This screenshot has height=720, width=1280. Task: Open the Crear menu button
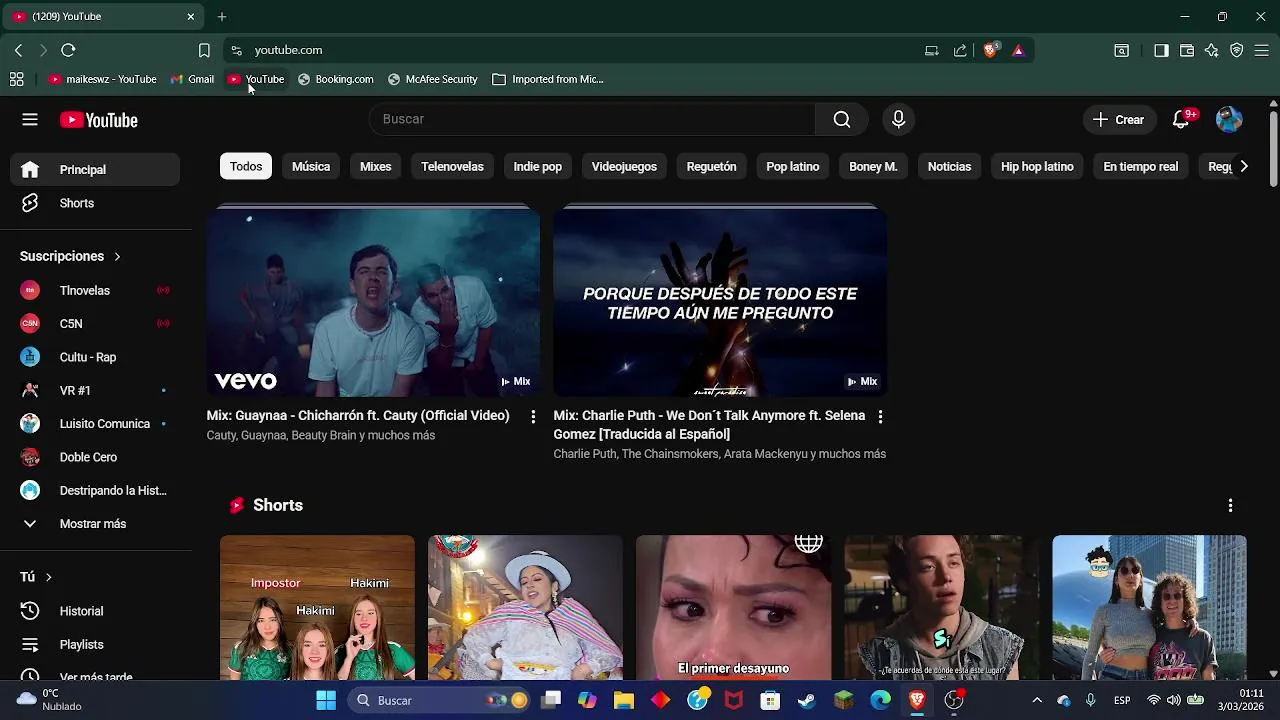[x=1119, y=120]
